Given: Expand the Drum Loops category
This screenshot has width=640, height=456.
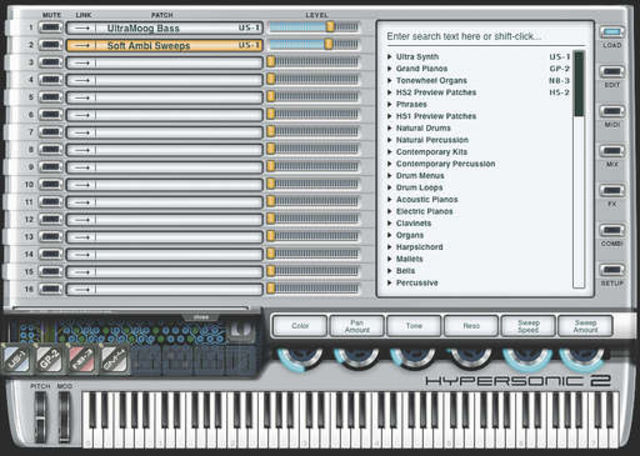Looking at the screenshot, I should pos(390,187).
